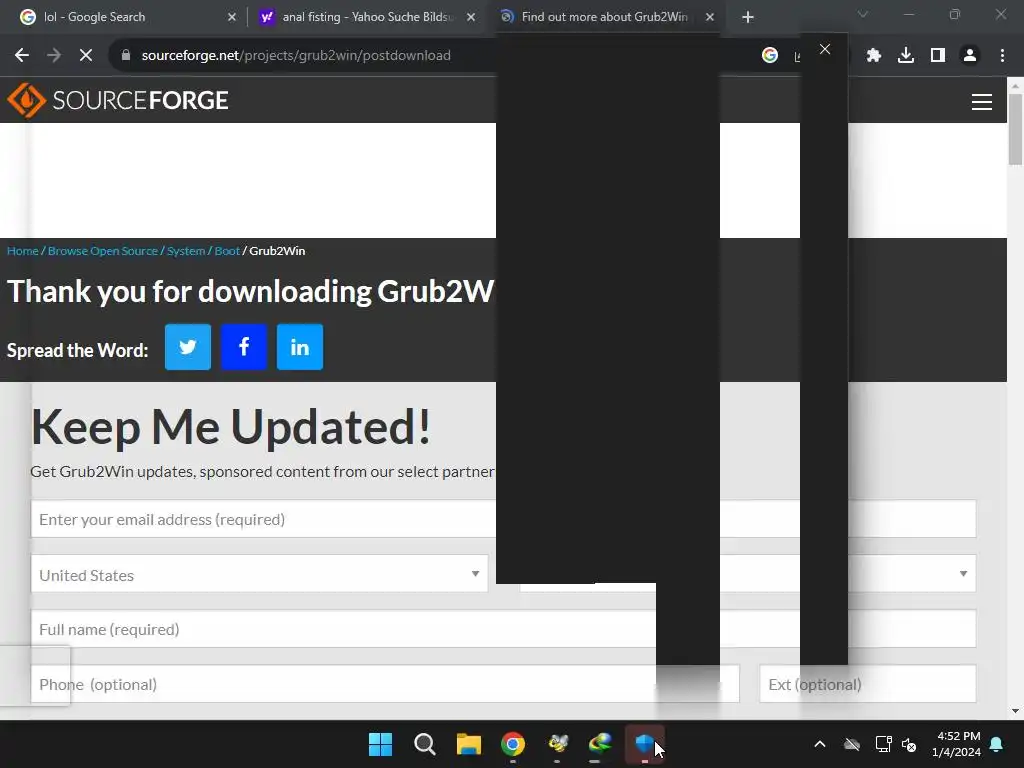Viewport: 1024px width, 768px height.
Task: Switch to the Yahoo Suche tab
Action: click(x=366, y=17)
